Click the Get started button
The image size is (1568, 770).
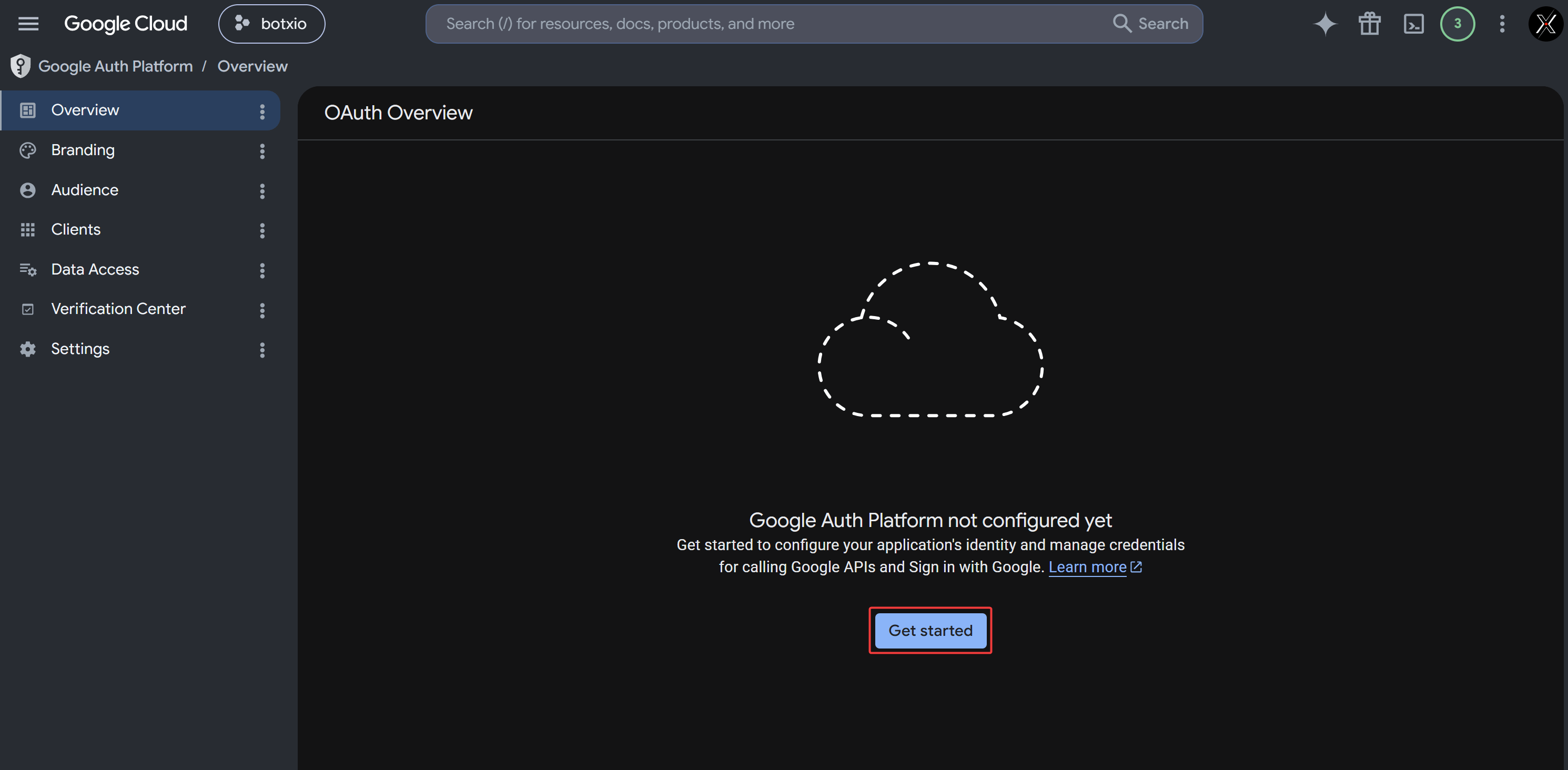[x=930, y=631]
